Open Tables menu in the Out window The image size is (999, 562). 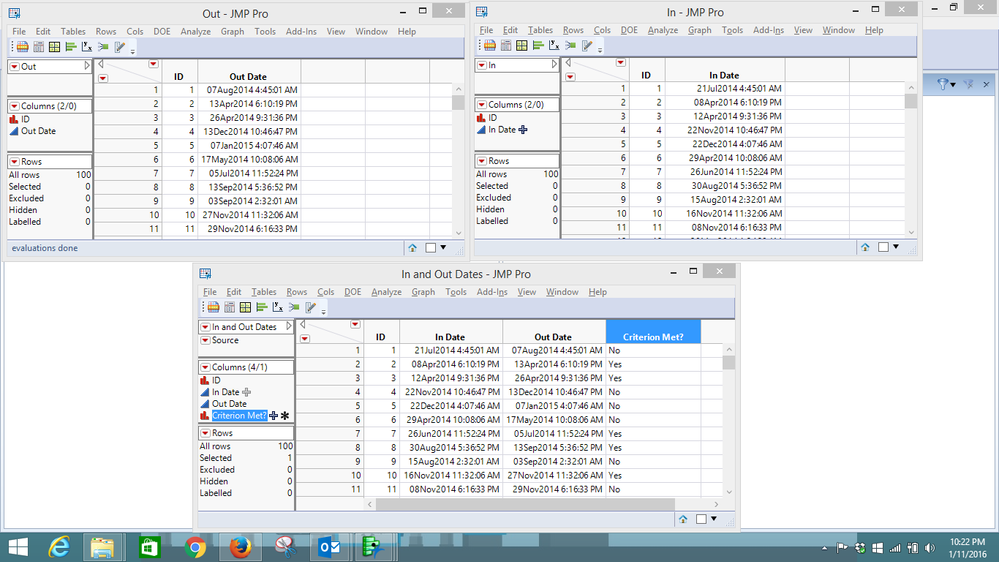[73, 31]
